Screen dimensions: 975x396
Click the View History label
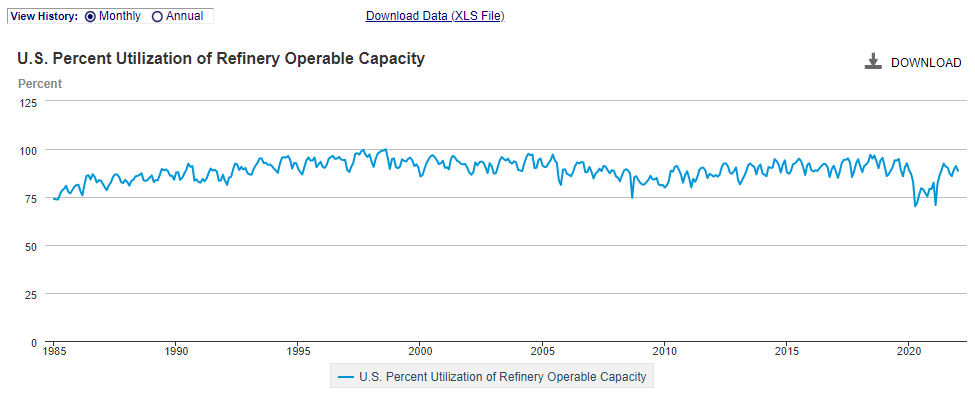click(44, 16)
